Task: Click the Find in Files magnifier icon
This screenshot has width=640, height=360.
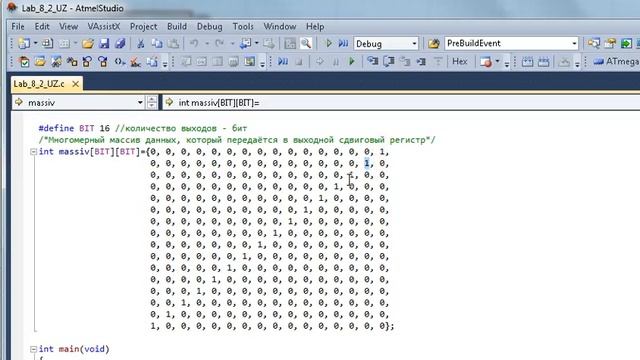Action: click(x=306, y=43)
